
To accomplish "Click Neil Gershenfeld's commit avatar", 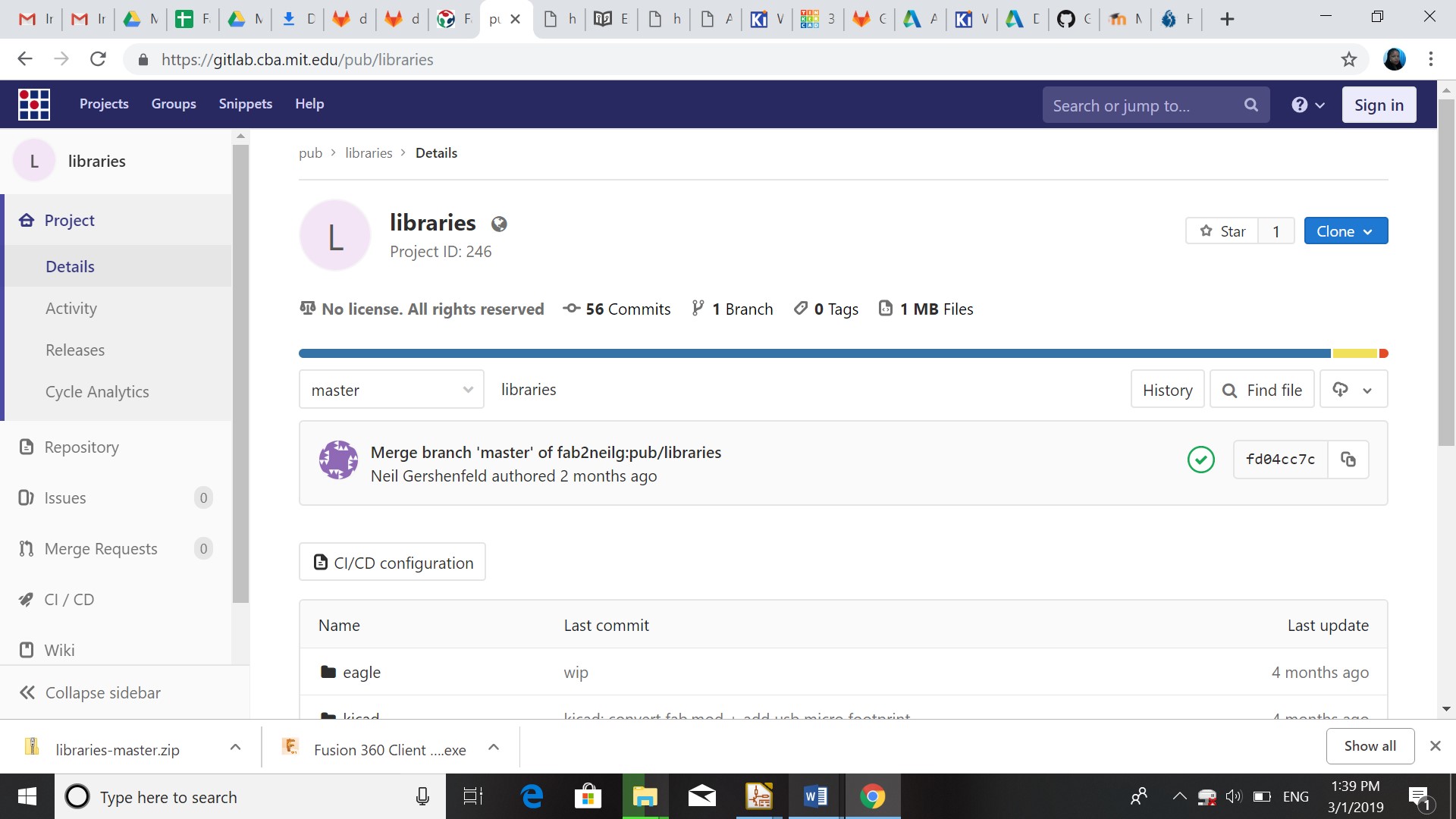I will (338, 460).
